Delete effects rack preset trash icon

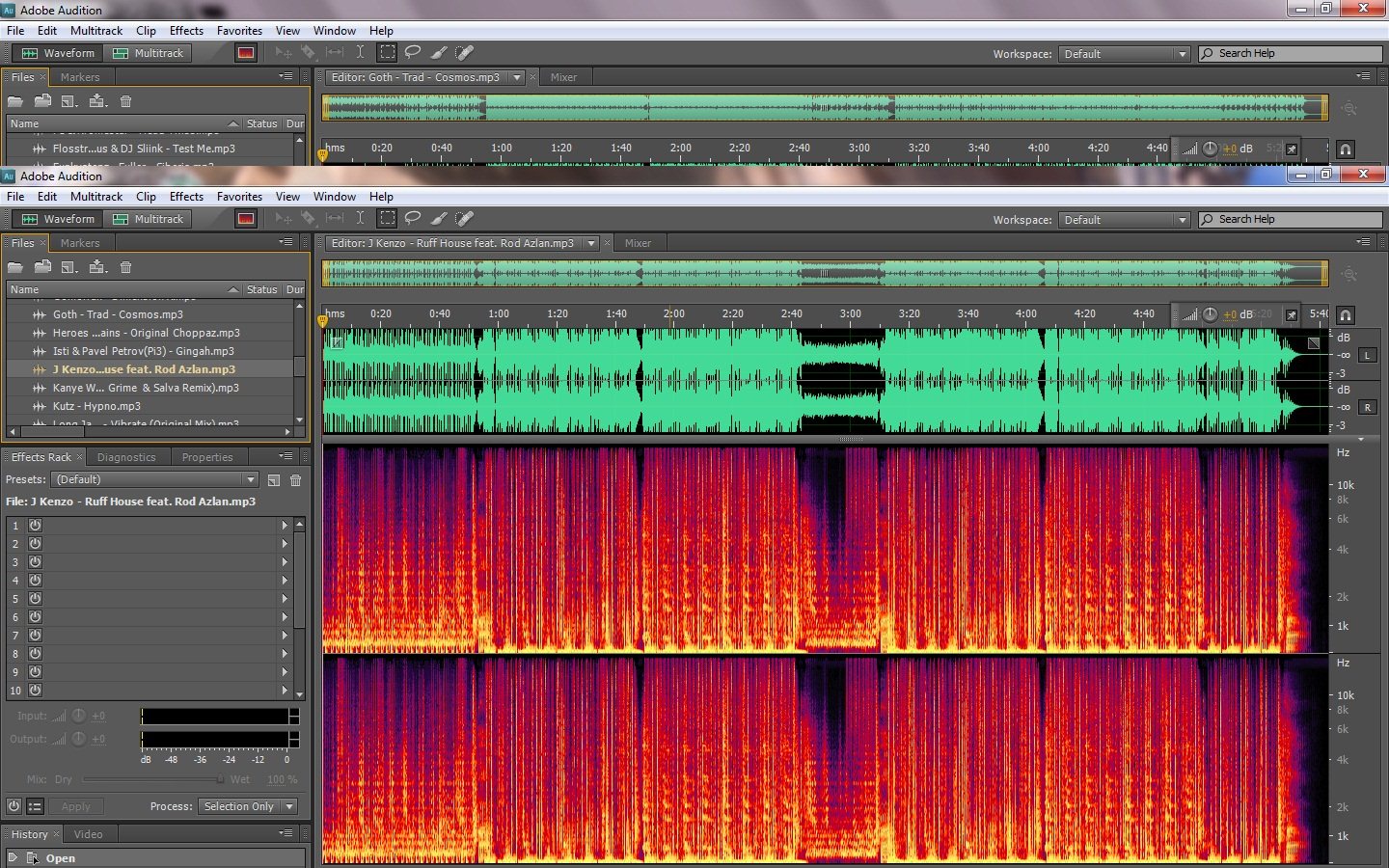[x=296, y=480]
